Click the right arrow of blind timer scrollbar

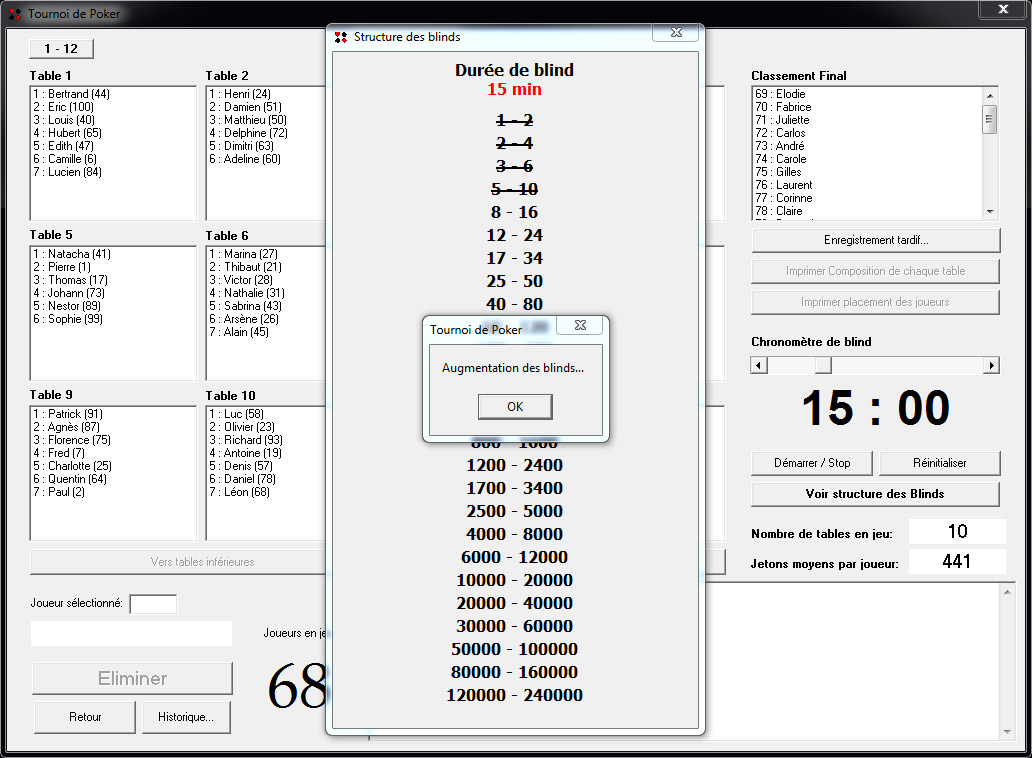pos(991,366)
